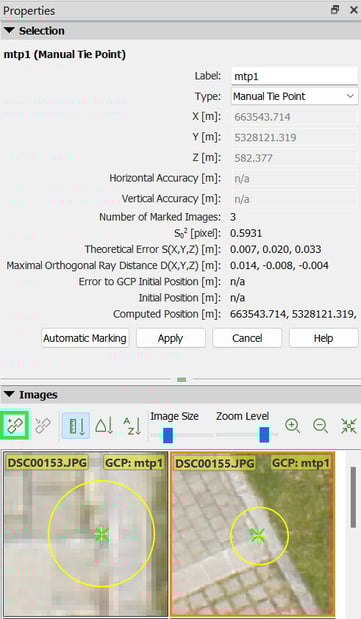Click the Theoretical Error value 0.007, 0.020, 0.033

coord(276,249)
